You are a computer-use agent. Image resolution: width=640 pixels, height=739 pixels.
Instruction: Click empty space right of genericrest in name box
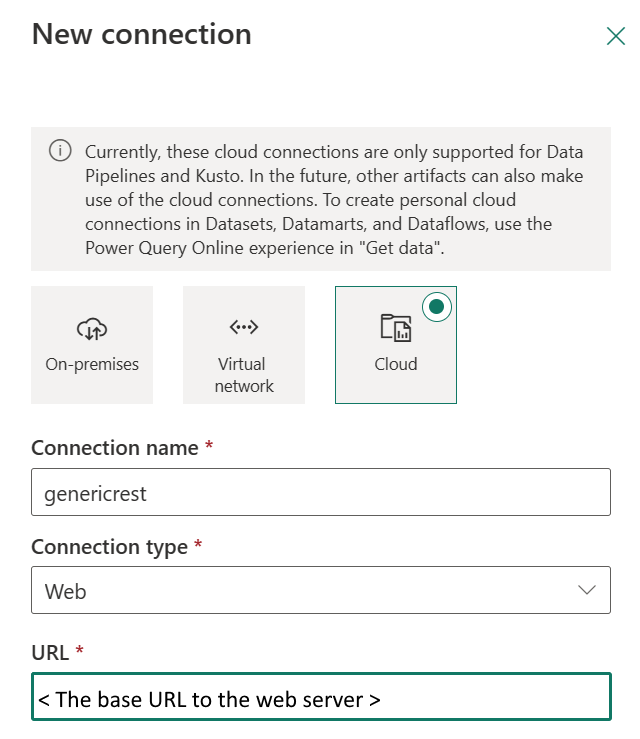pyautogui.click(x=400, y=493)
